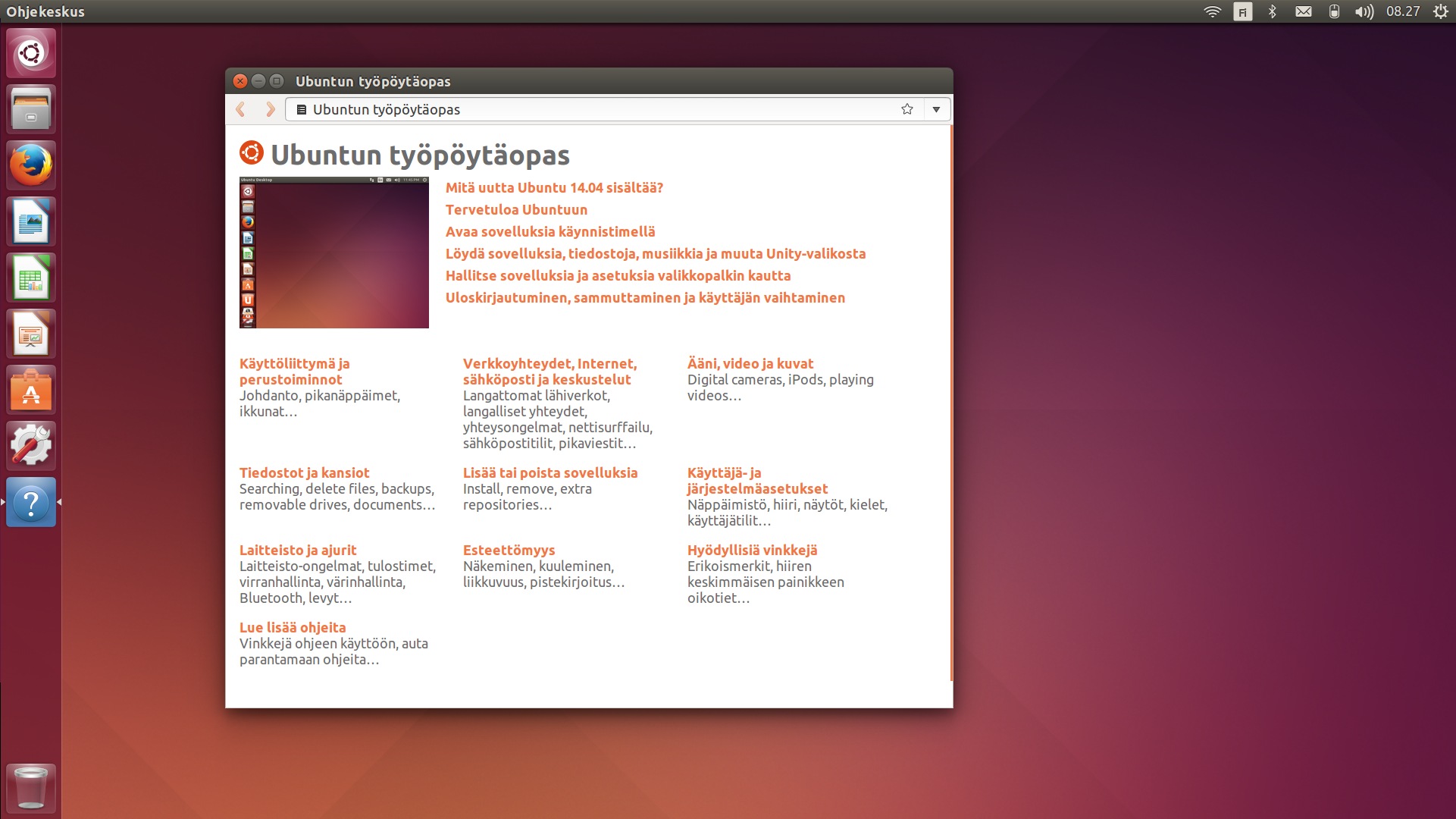Open Firefox from the launcher
Image resolution: width=1456 pixels, height=819 pixels.
(31, 165)
